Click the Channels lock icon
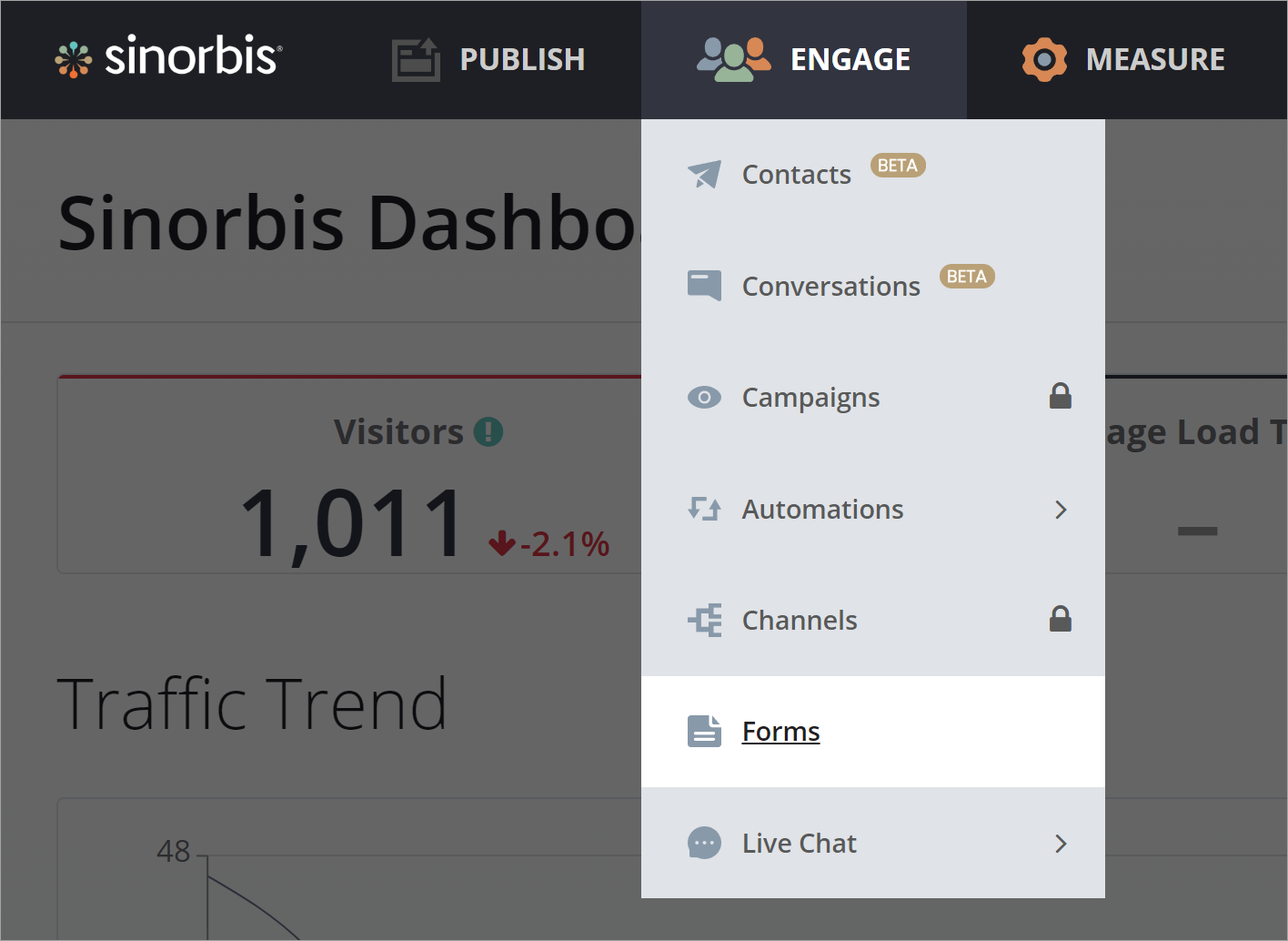Image resolution: width=1288 pixels, height=941 pixels. pos(1061,620)
